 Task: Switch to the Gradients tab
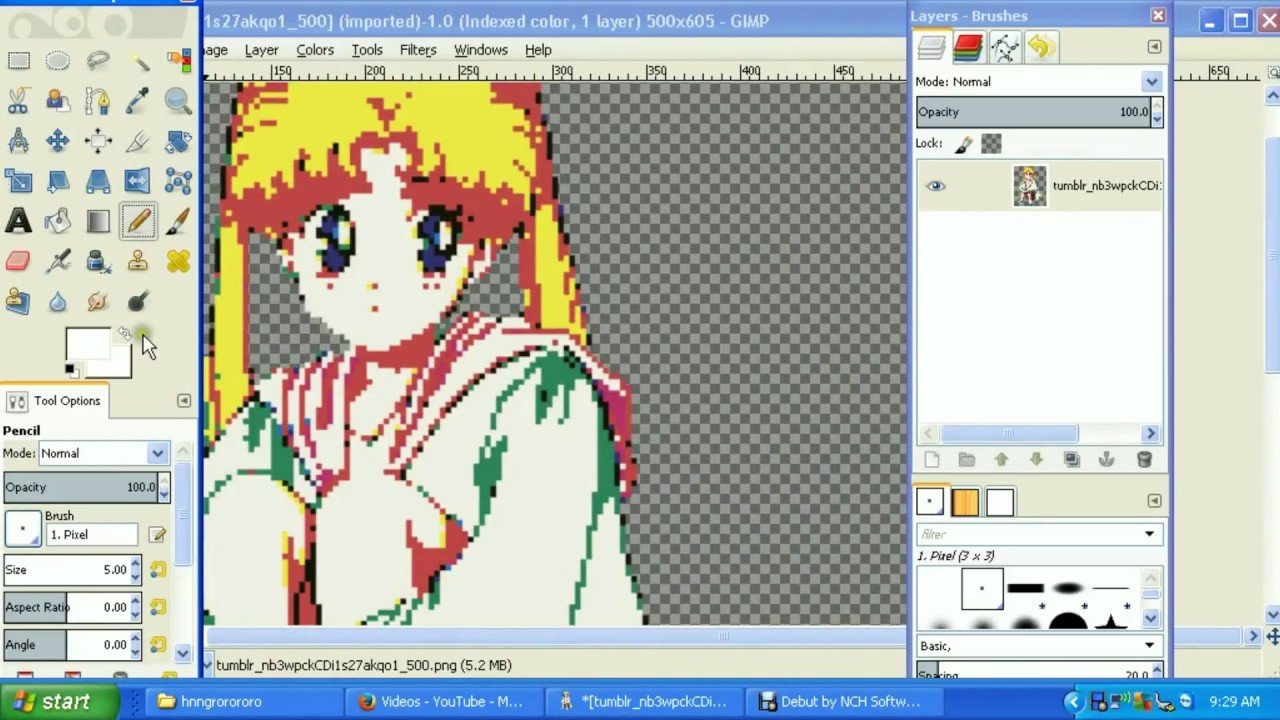[x=1000, y=502]
